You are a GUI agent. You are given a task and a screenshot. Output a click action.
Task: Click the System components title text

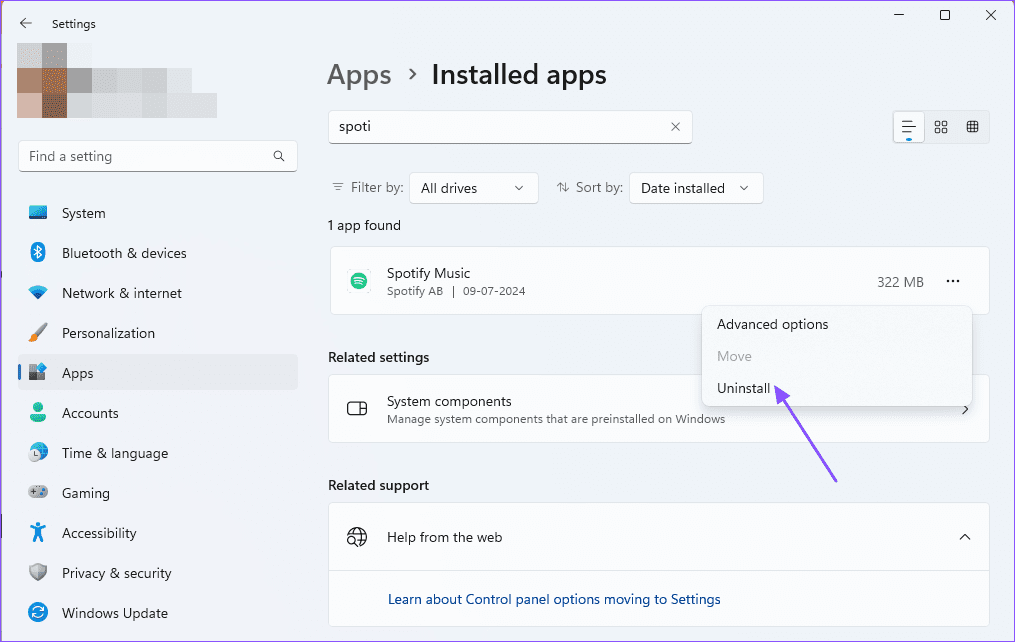click(449, 401)
